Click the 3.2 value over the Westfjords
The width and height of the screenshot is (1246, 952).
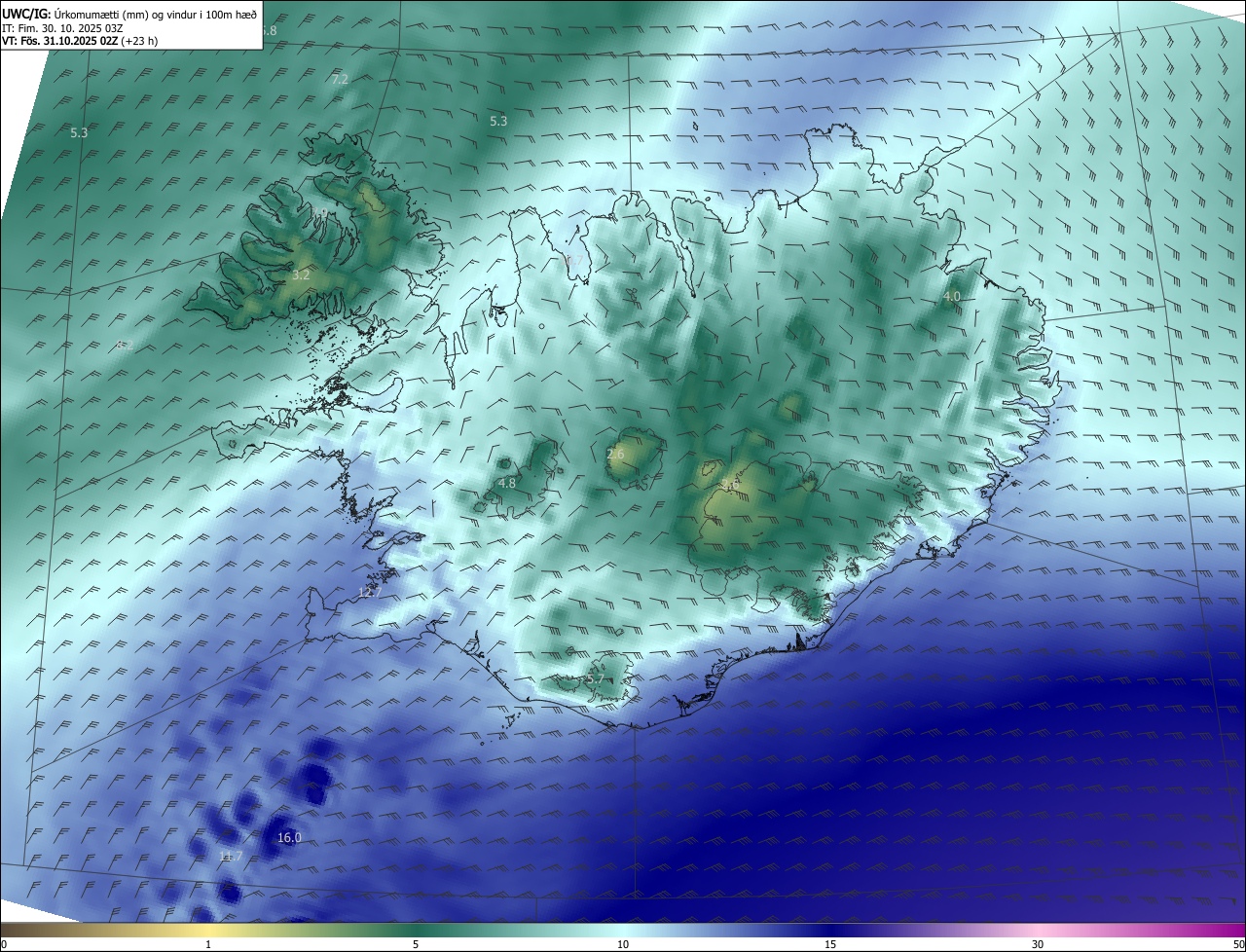click(x=301, y=275)
